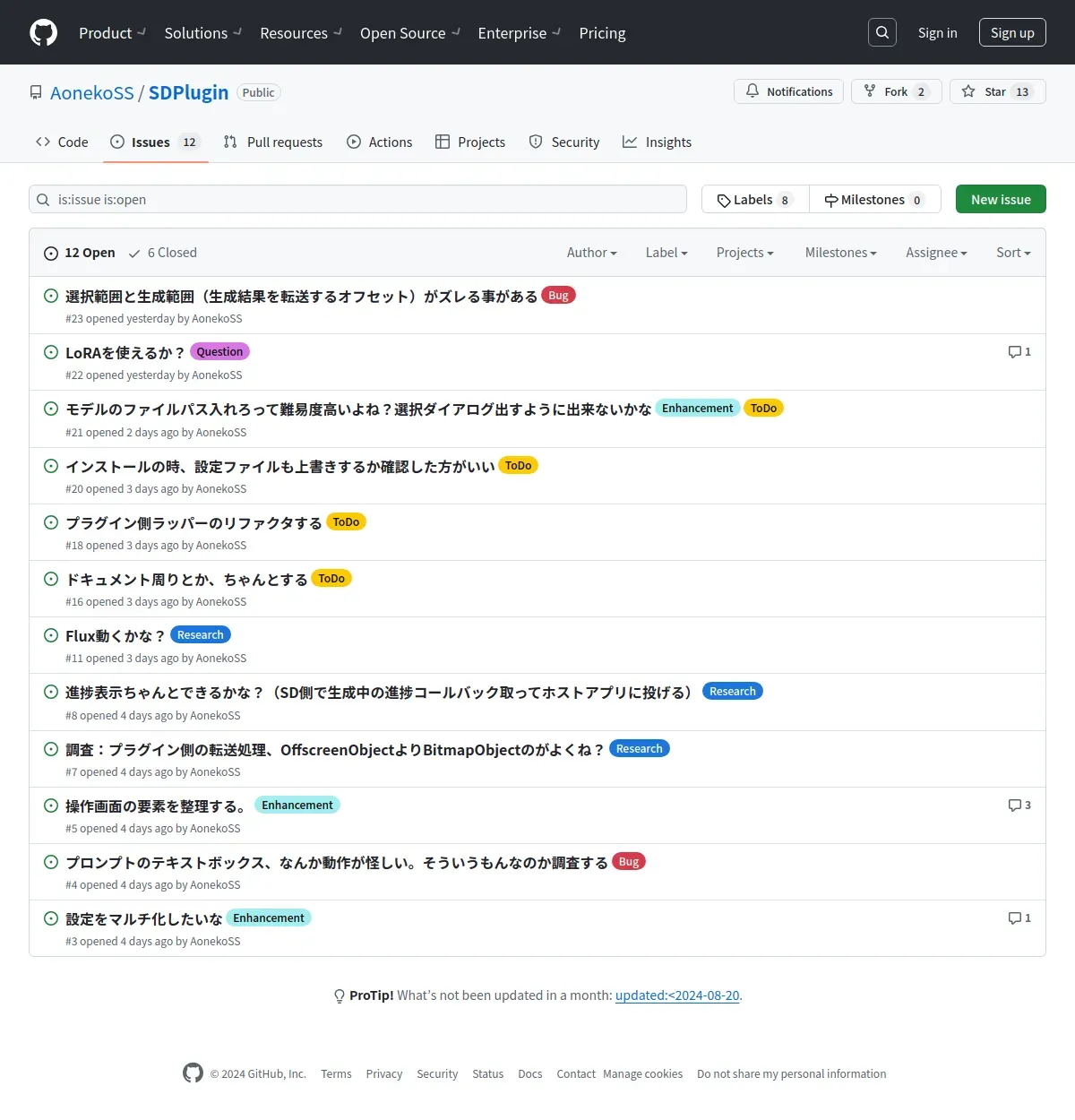Click the bell icon in Notifications button

click(752, 91)
